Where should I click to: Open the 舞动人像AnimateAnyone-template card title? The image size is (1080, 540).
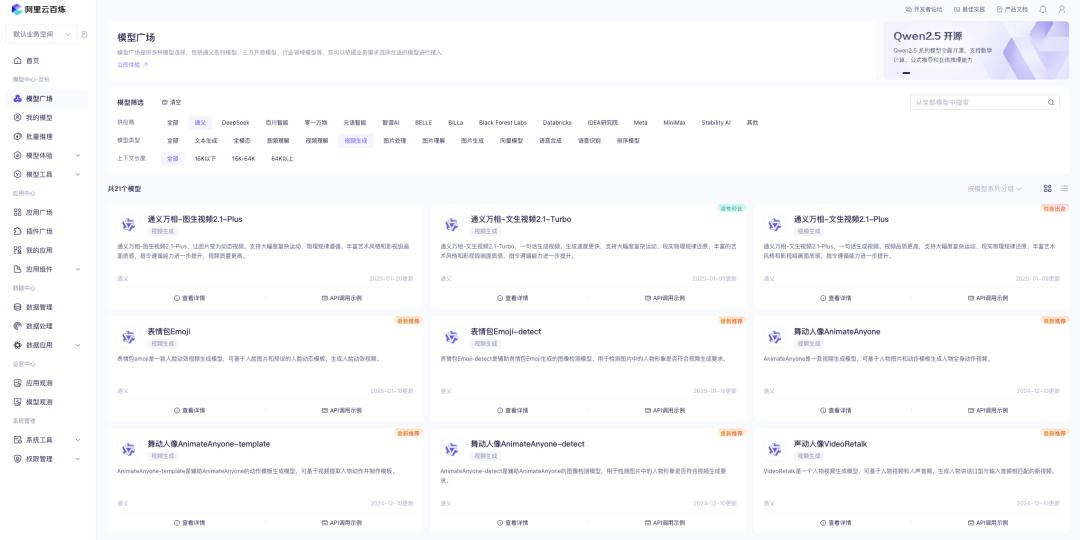[x=209, y=444]
